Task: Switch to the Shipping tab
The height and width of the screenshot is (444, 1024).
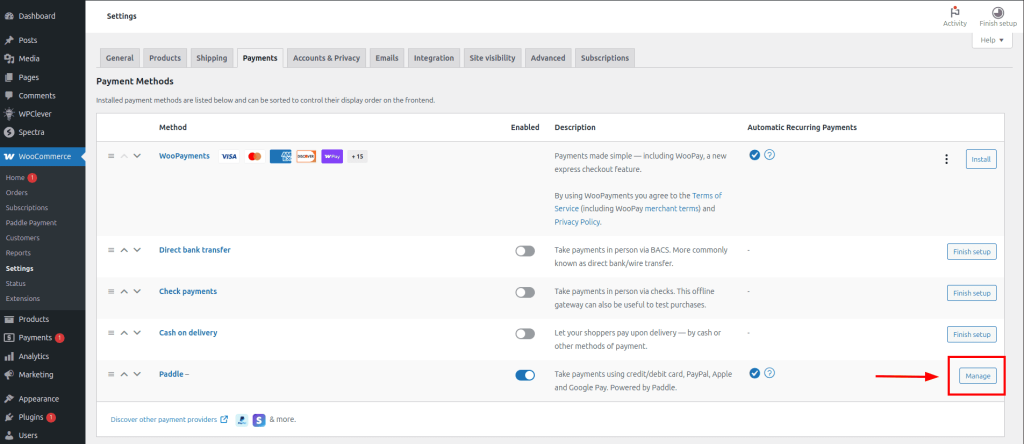Action: point(212,58)
